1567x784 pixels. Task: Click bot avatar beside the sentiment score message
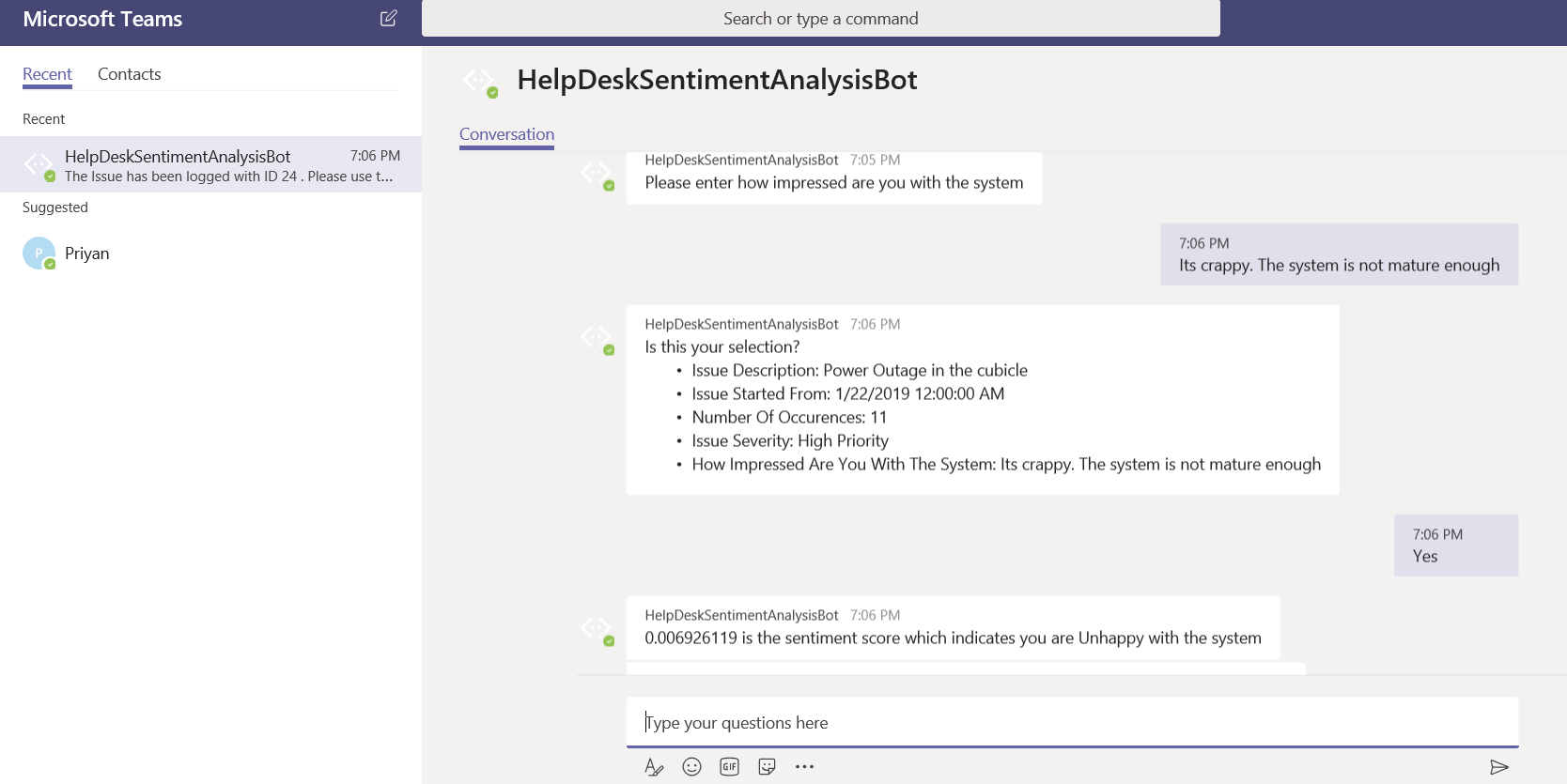597,629
